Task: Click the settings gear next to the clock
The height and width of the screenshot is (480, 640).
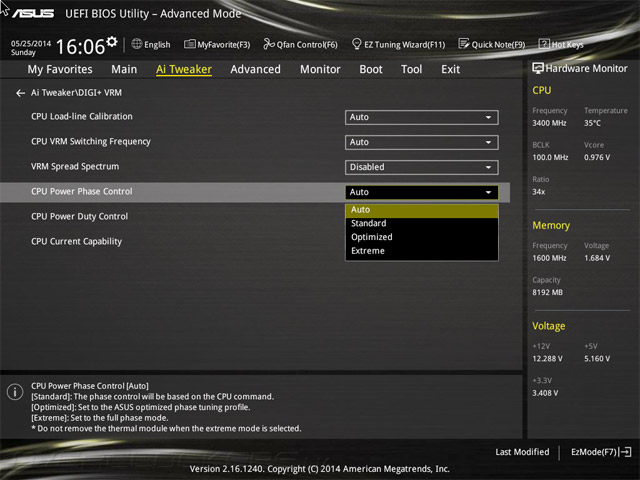Action: pos(111,42)
